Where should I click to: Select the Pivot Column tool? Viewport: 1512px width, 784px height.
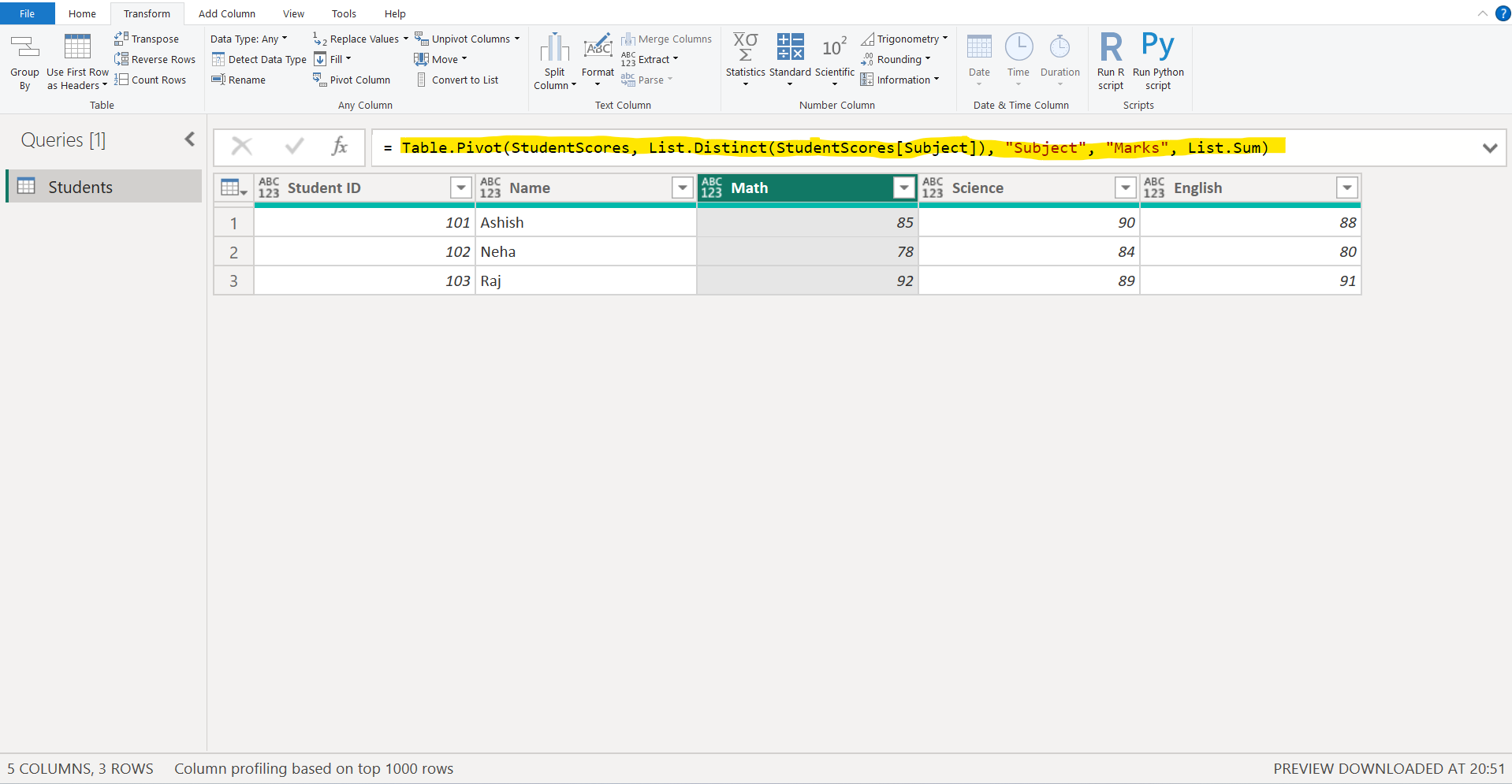click(x=352, y=79)
